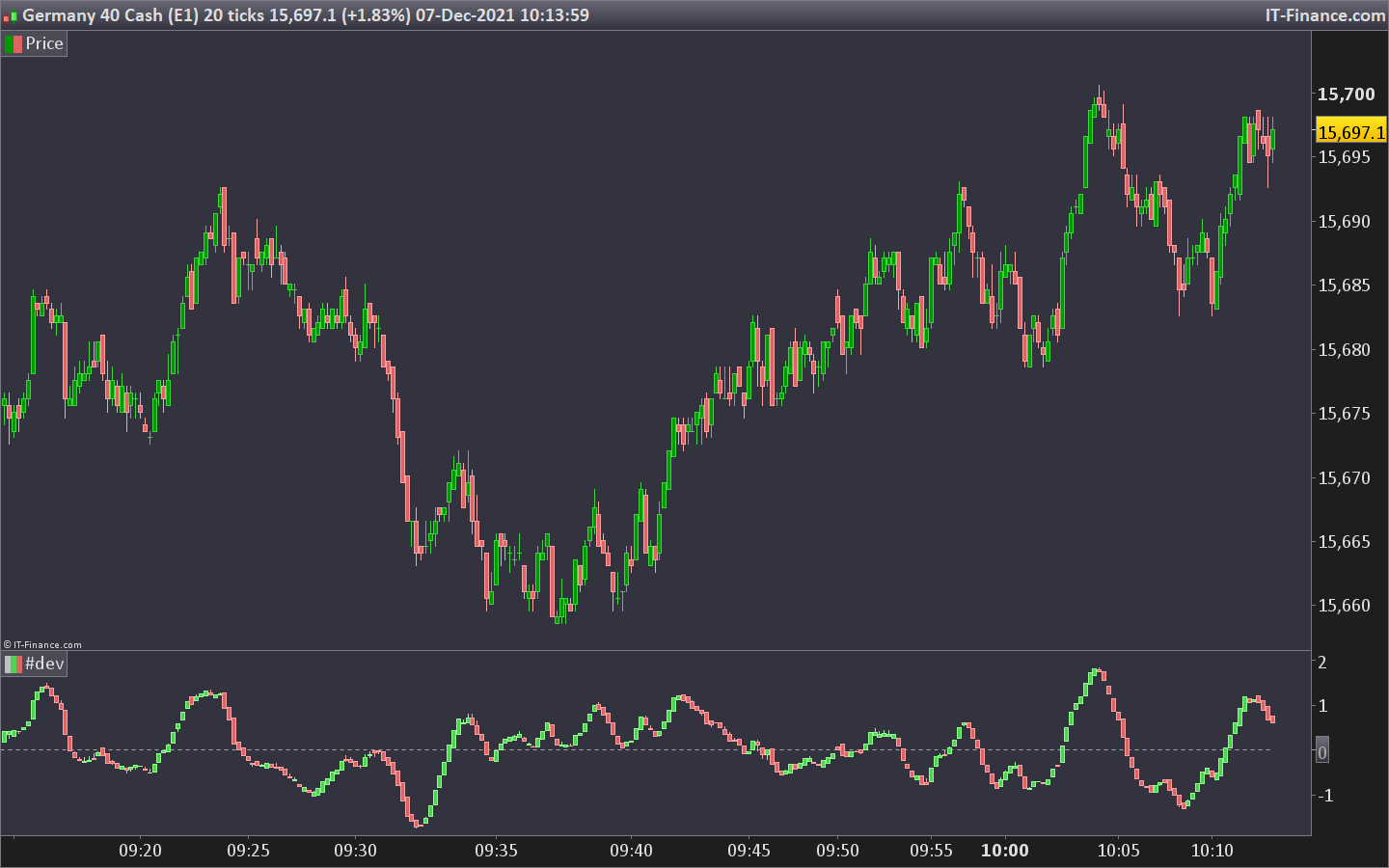Click the 15,665 price axis label
Screen dimensions: 1389x868
pos(1344,542)
